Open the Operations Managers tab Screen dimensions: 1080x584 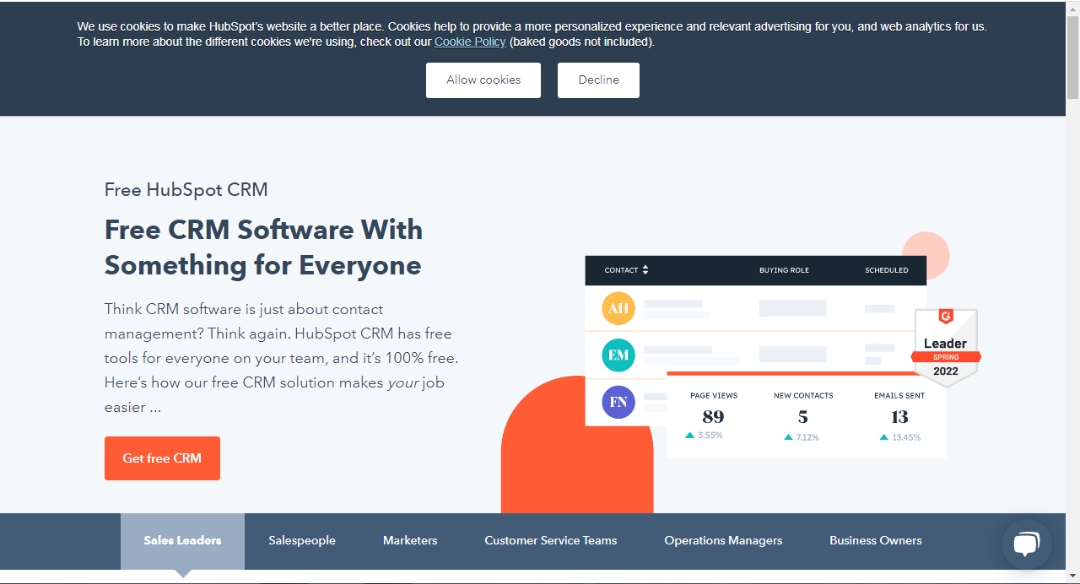click(x=723, y=541)
